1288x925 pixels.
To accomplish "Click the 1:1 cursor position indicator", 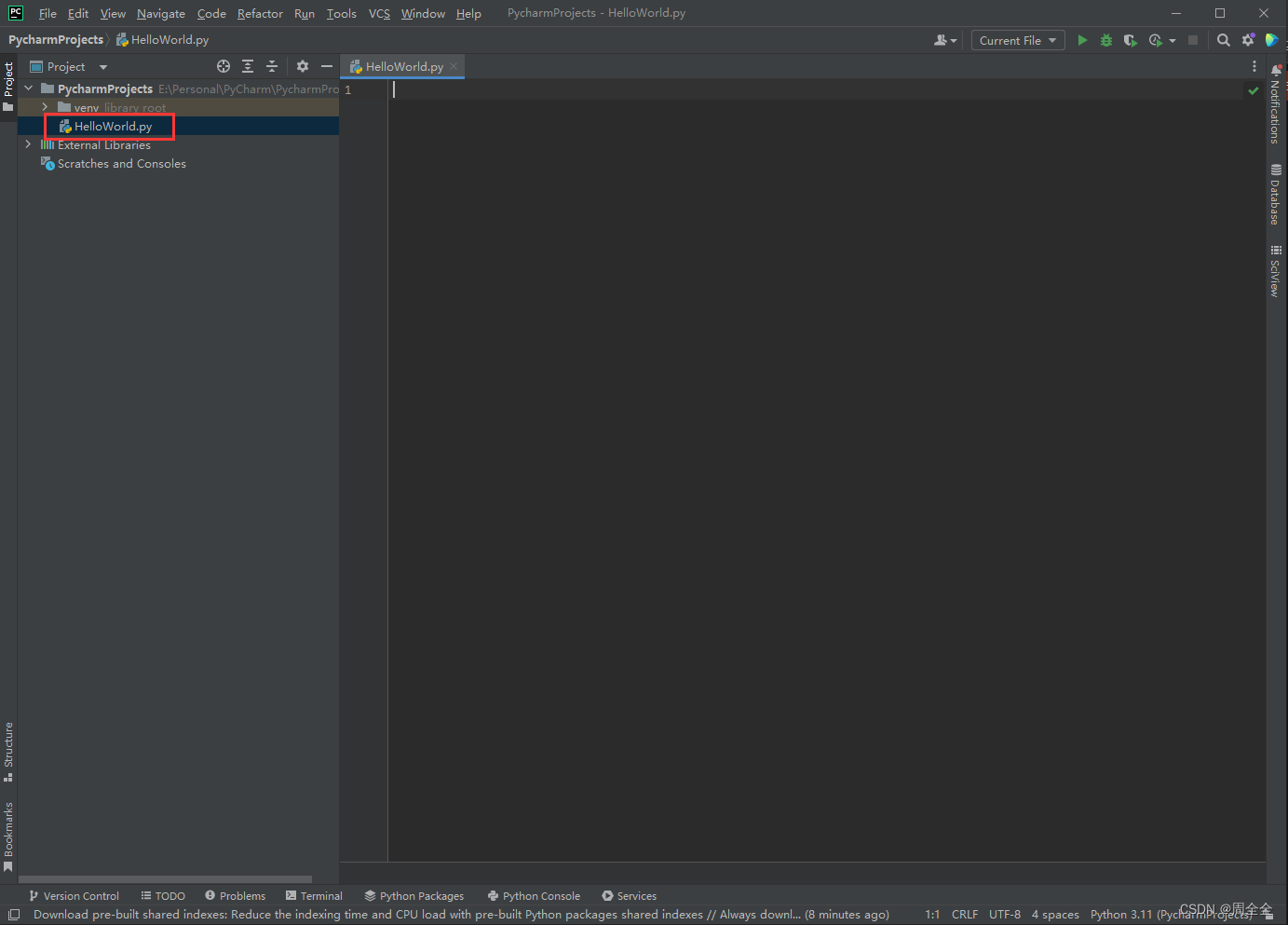I will pos(932,915).
